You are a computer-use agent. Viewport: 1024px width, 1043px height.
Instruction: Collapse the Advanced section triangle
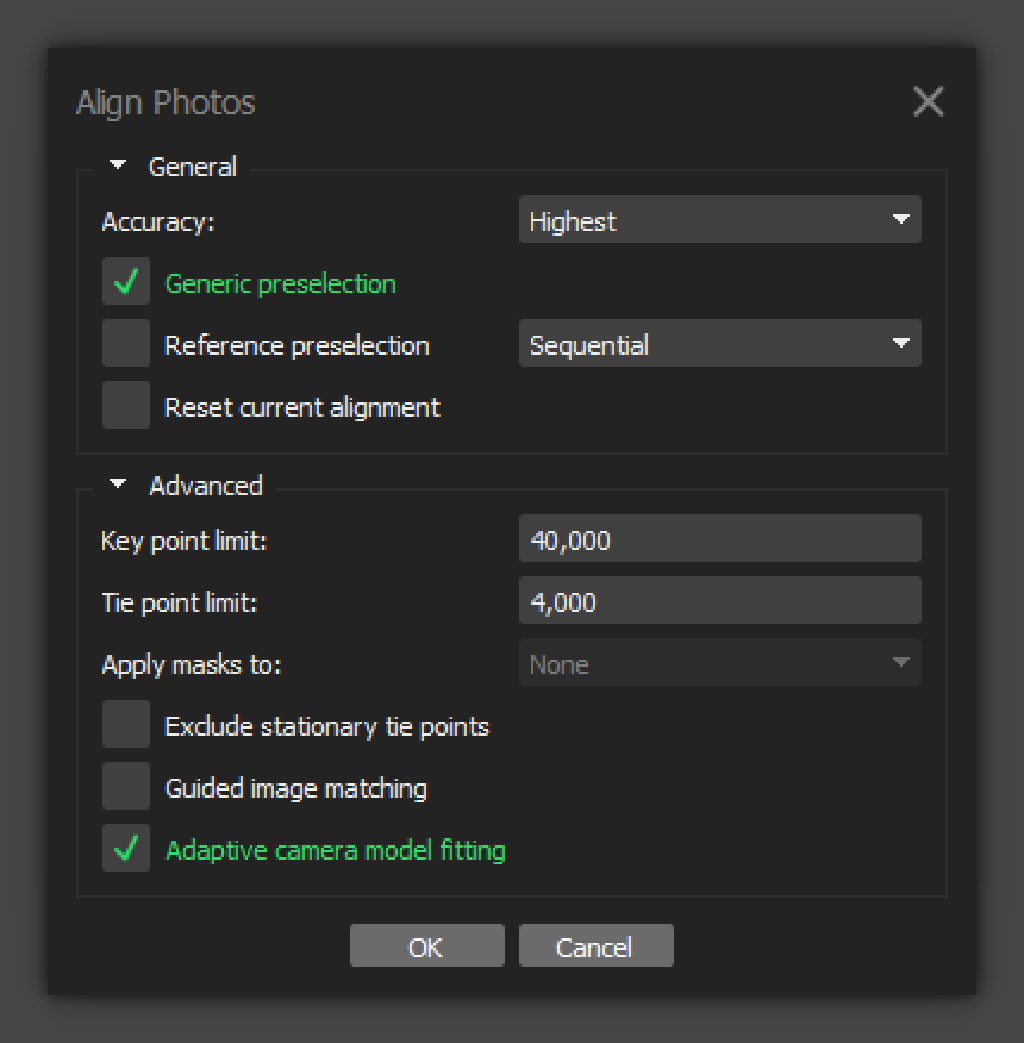[x=119, y=485]
